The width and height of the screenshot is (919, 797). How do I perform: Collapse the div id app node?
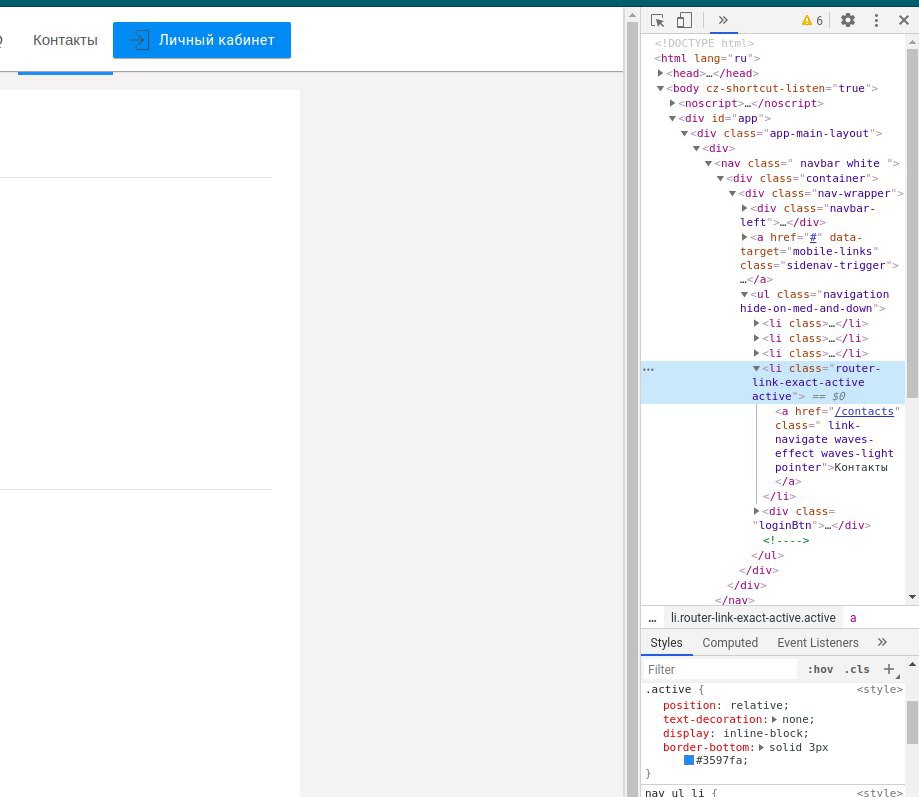[x=672, y=118]
